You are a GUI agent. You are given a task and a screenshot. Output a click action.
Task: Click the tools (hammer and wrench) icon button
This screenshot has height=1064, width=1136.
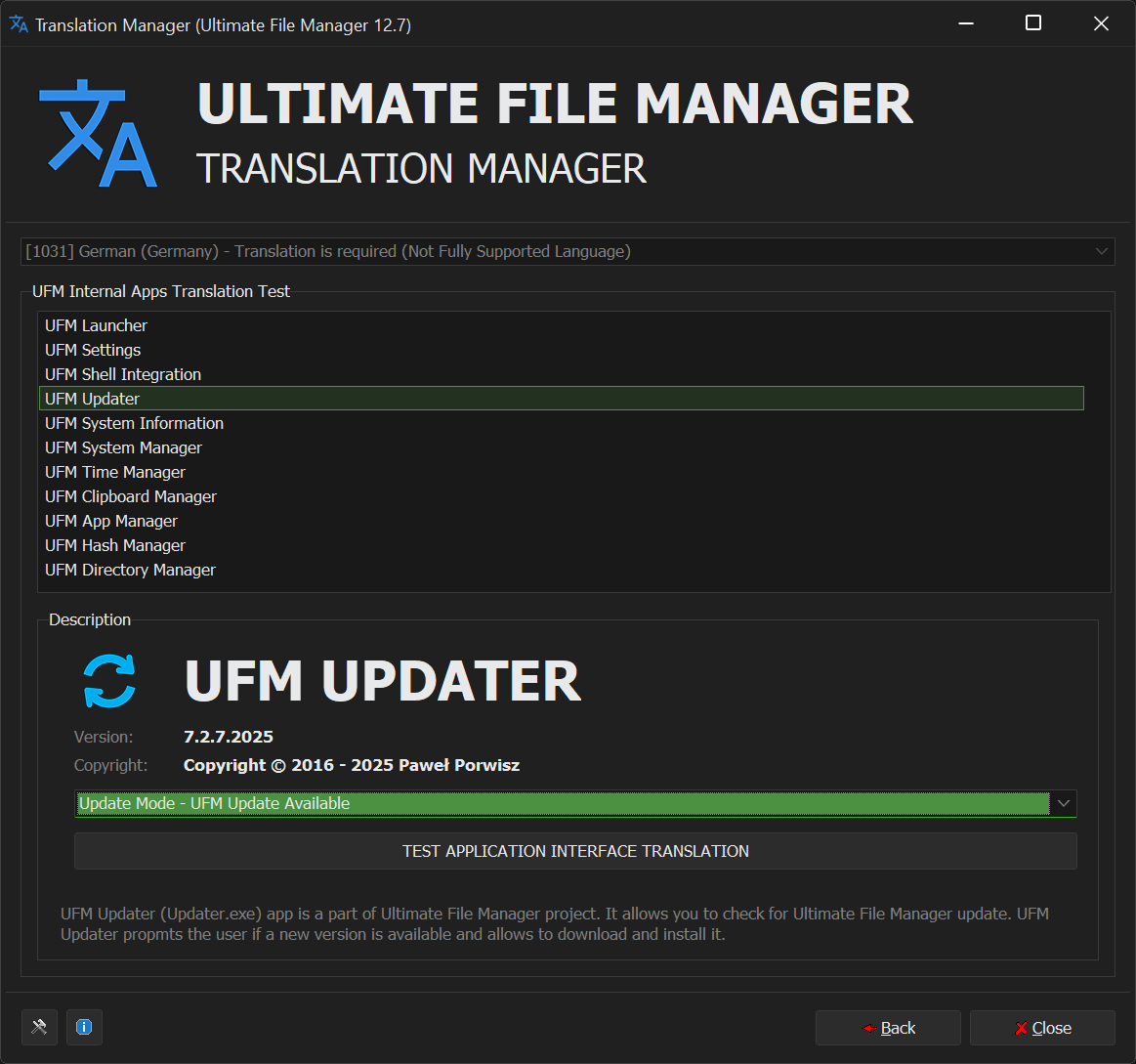(x=39, y=1027)
